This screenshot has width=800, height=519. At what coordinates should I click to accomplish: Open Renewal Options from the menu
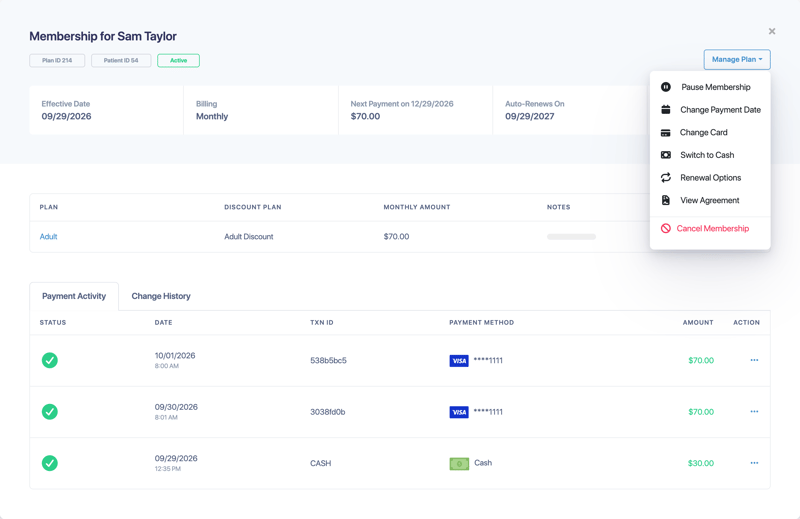[x=710, y=178]
